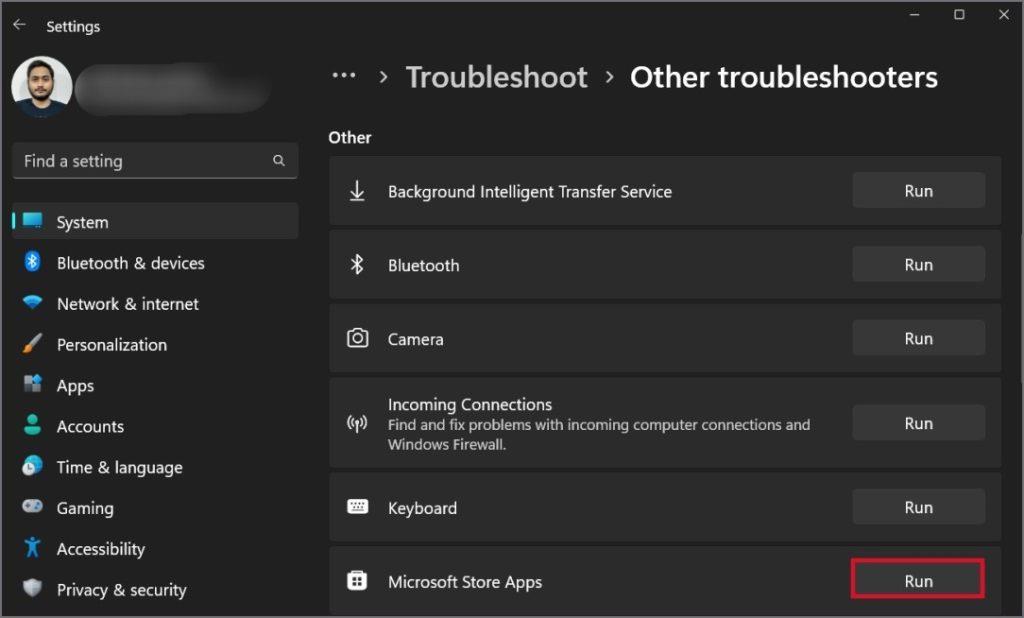Open Accounts settings category

155,426
